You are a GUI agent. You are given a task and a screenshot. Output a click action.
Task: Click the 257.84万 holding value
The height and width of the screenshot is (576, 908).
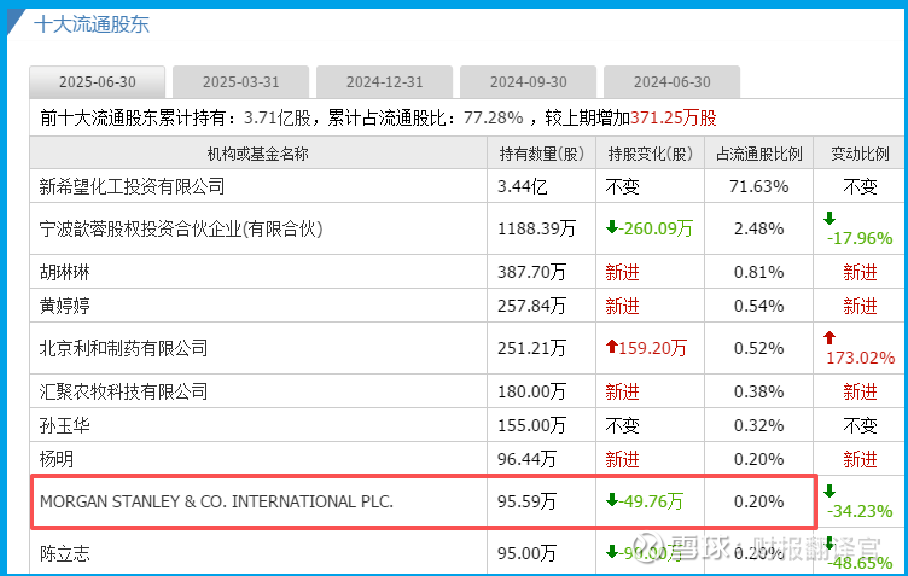pos(532,305)
